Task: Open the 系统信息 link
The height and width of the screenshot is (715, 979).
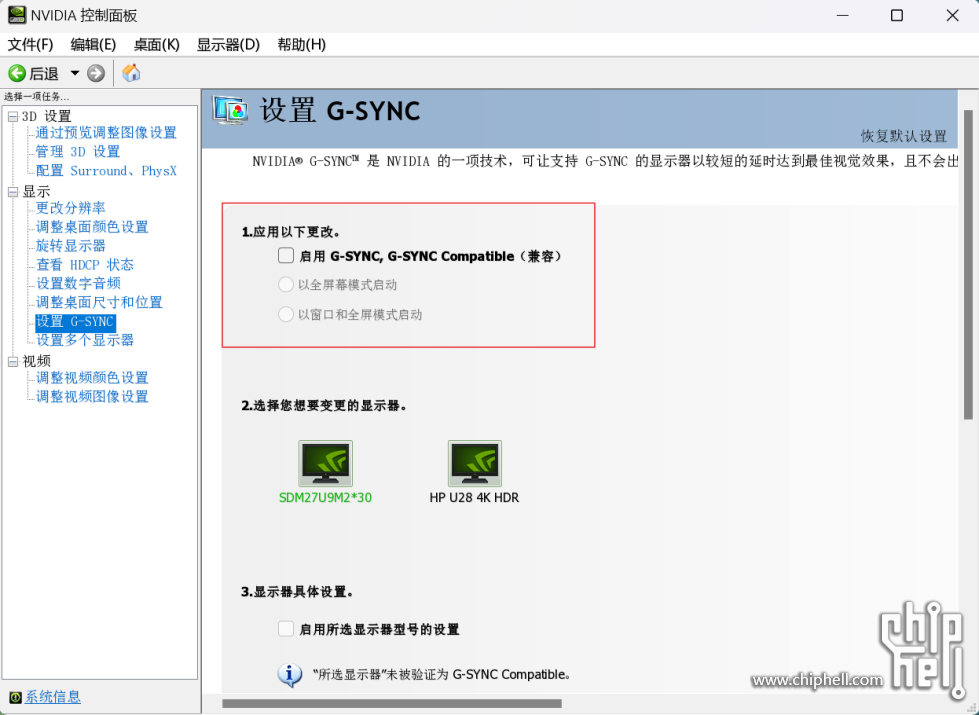Action: point(52,697)
